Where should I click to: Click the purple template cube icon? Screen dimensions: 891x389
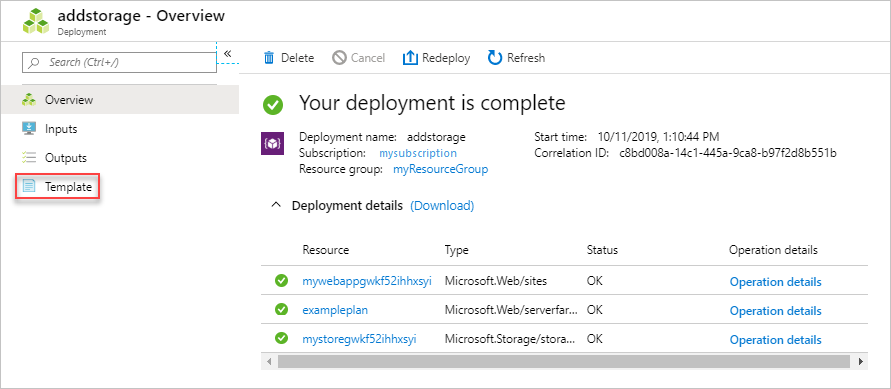(272, 144)
